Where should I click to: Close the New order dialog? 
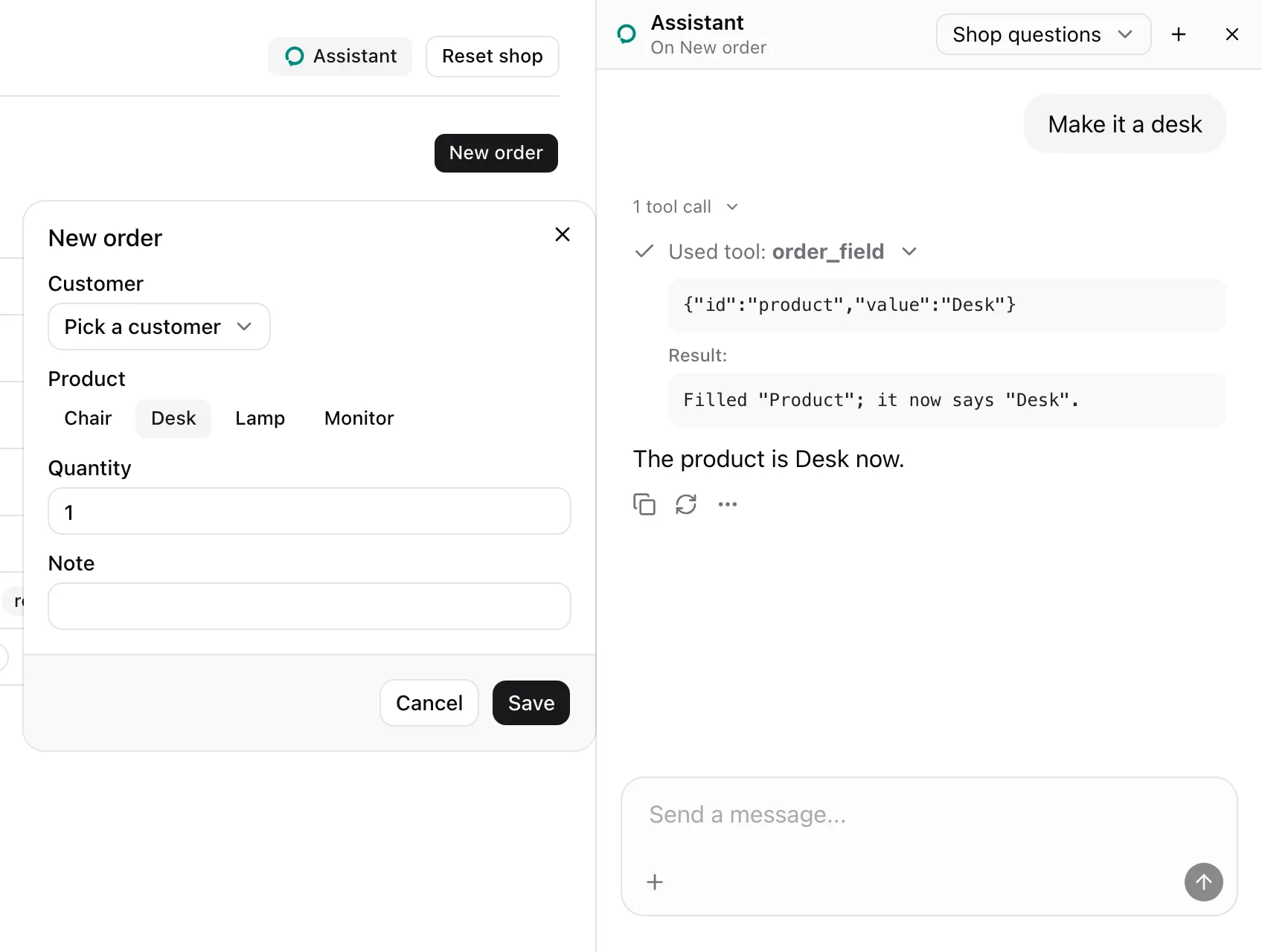point(563,235)
